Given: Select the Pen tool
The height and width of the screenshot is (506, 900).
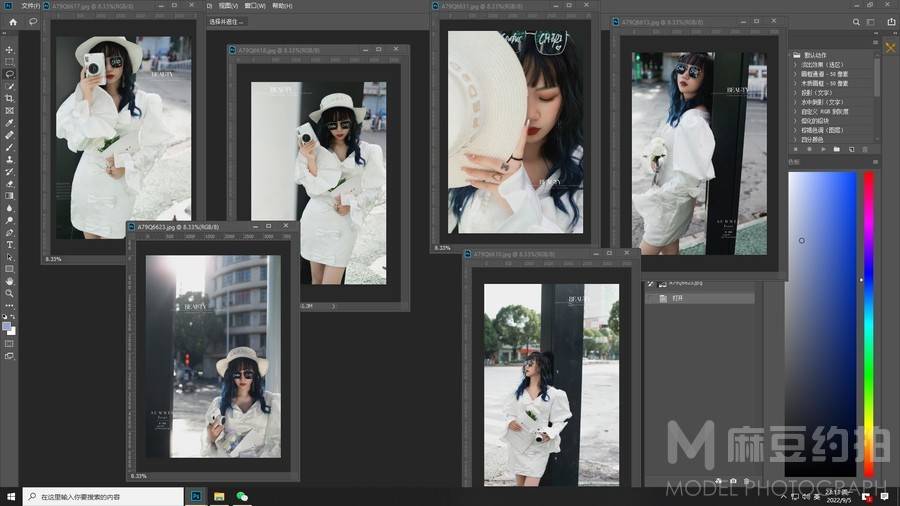Looking at the screenshot, I should pos(9,233).
